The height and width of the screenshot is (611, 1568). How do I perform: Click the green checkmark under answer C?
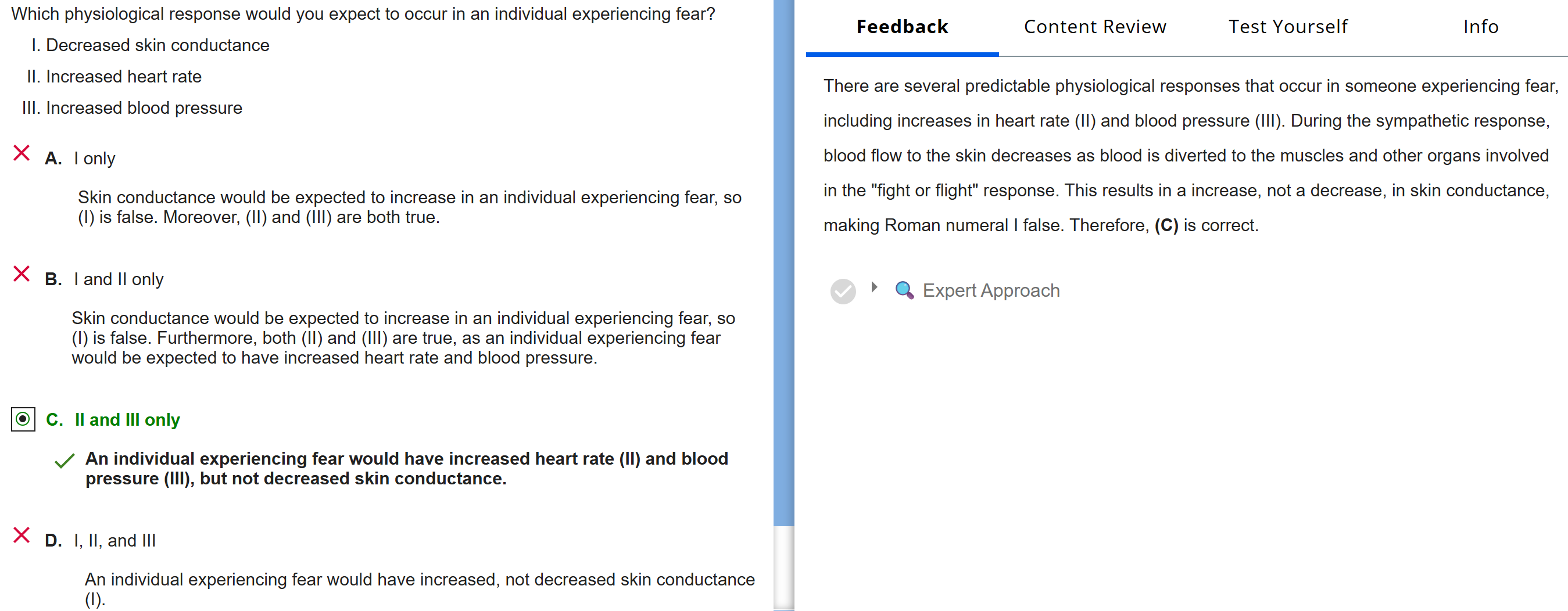coord(65,461)
